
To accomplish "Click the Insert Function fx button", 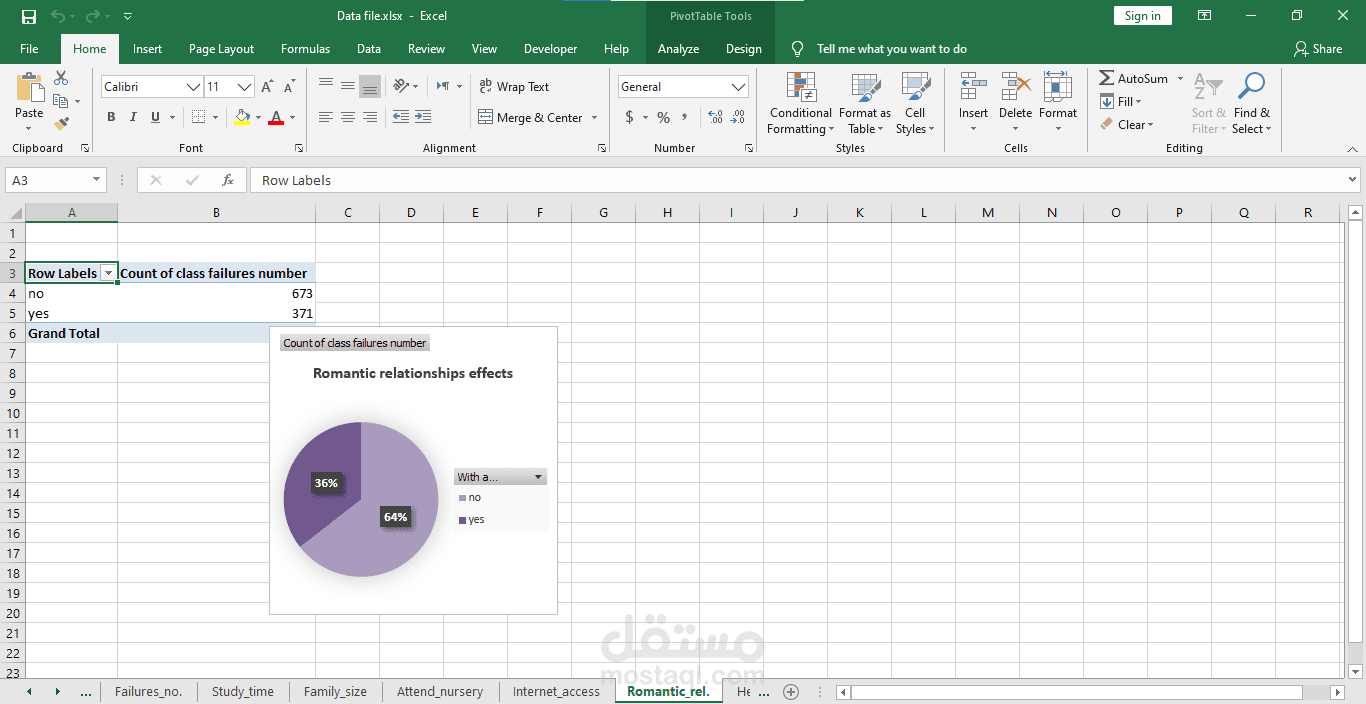I will pos(228,180).
